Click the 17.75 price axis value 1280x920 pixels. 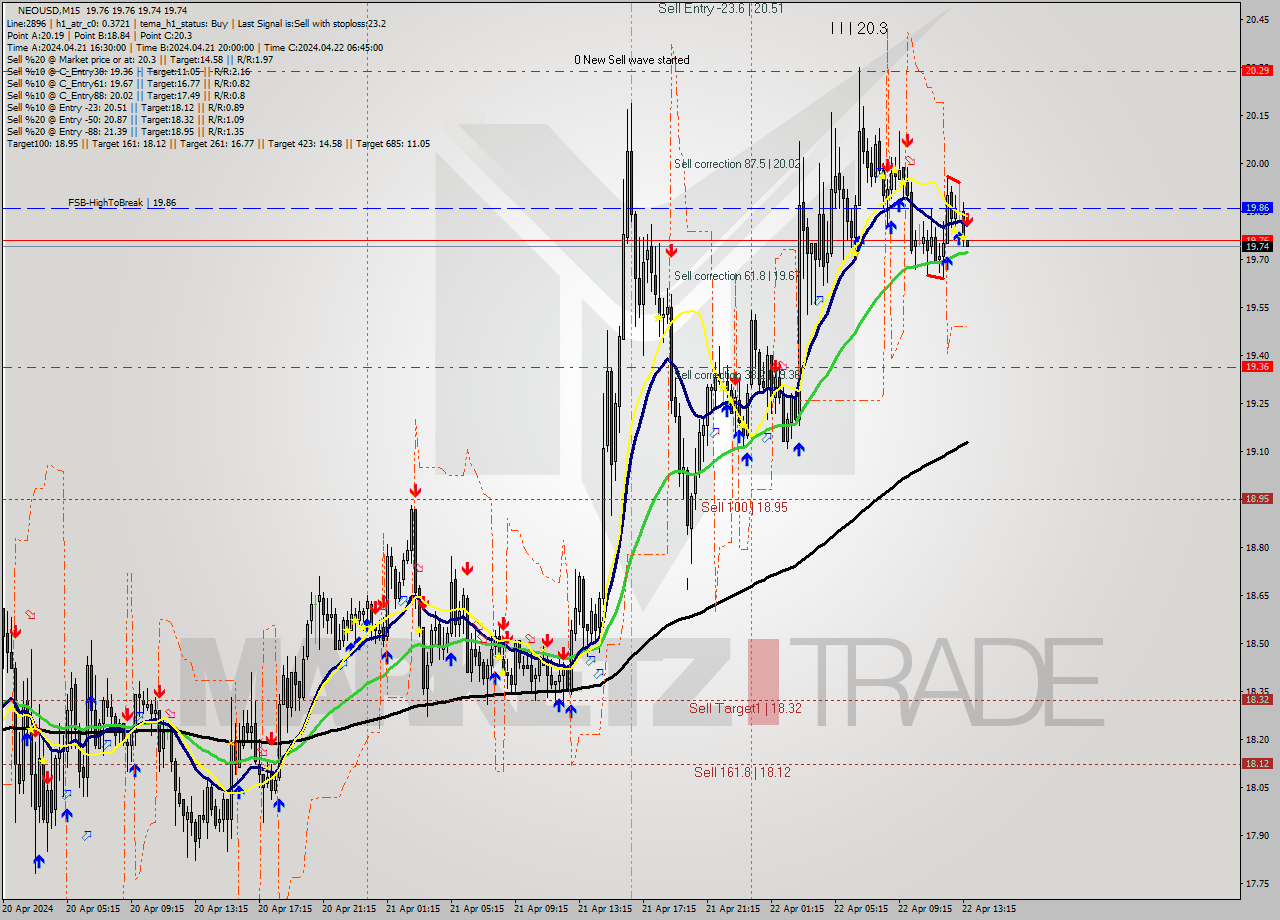click(1256, 884)
